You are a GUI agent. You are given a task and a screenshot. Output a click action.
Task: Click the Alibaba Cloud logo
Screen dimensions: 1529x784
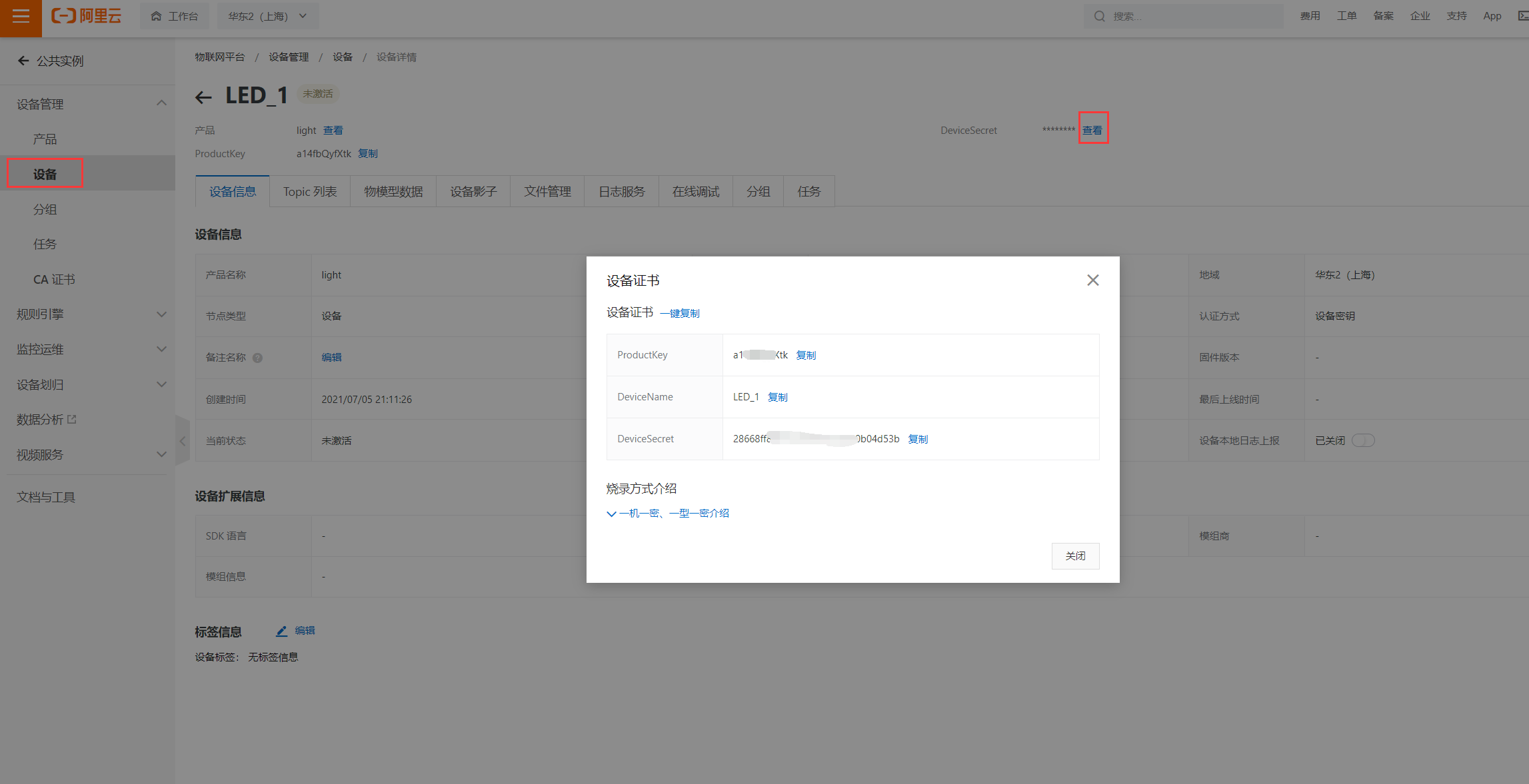click(86, 16)
